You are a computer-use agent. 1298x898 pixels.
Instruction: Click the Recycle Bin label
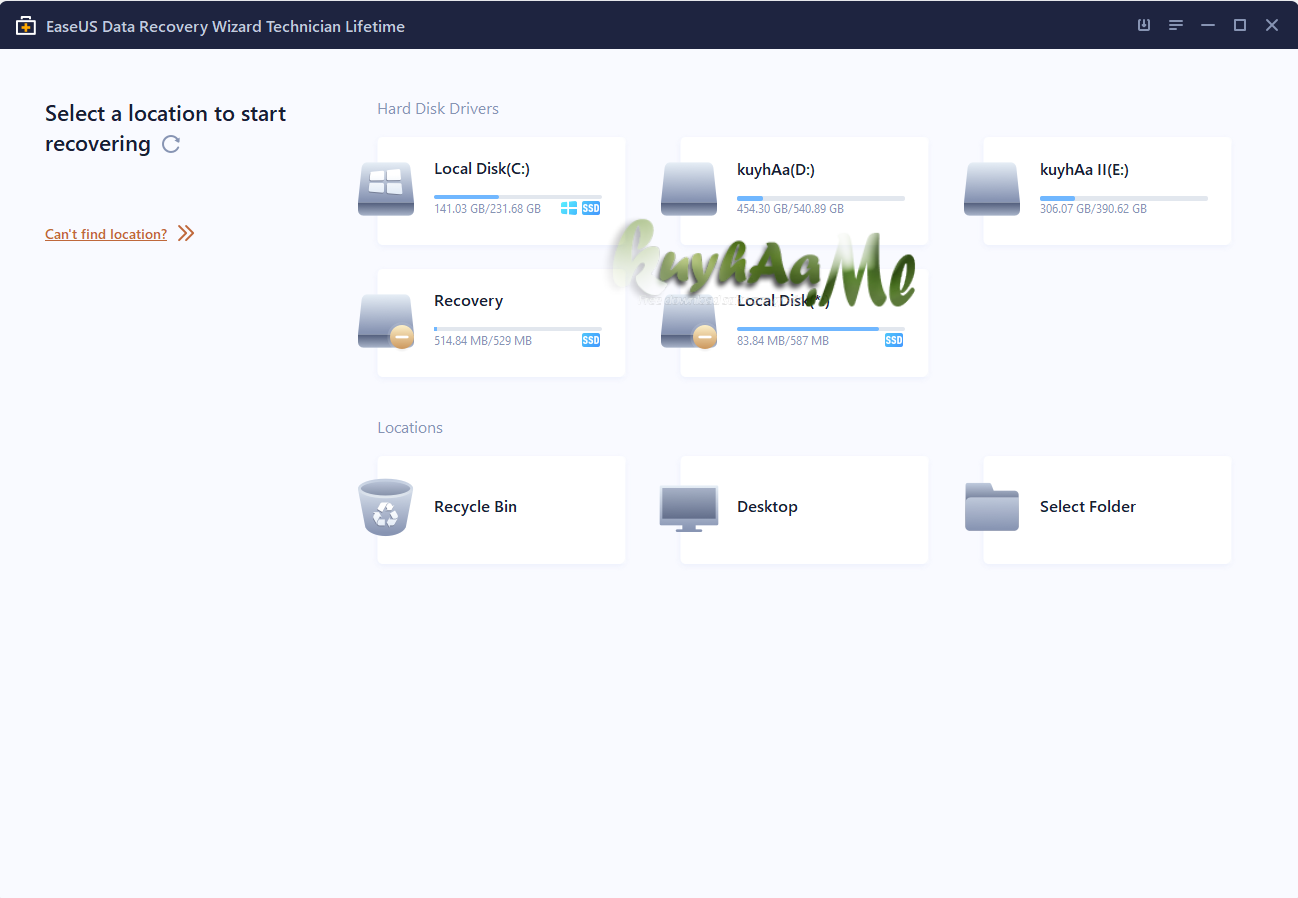click(x=475, y=507)
